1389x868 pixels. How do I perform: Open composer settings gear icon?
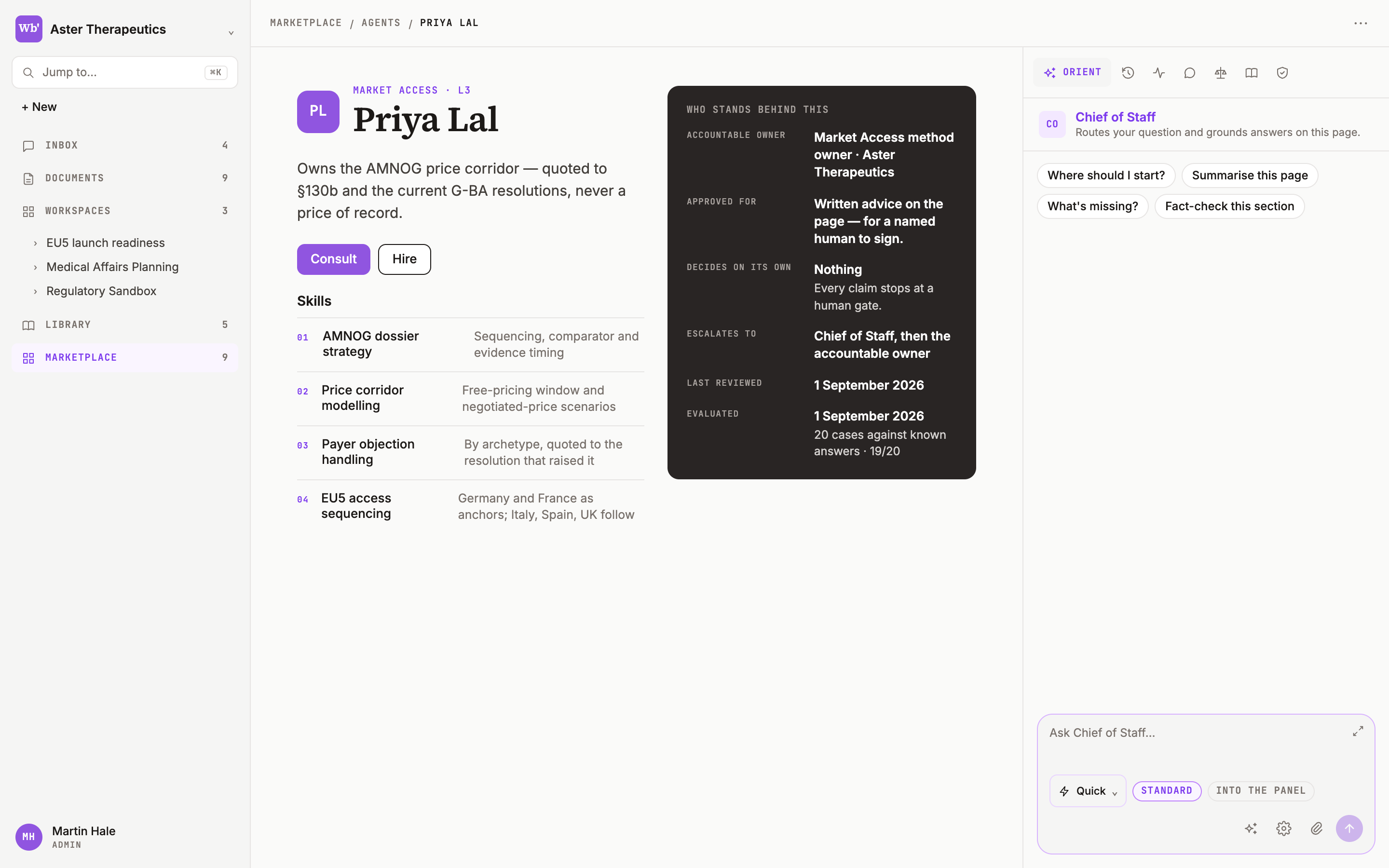1283,828
